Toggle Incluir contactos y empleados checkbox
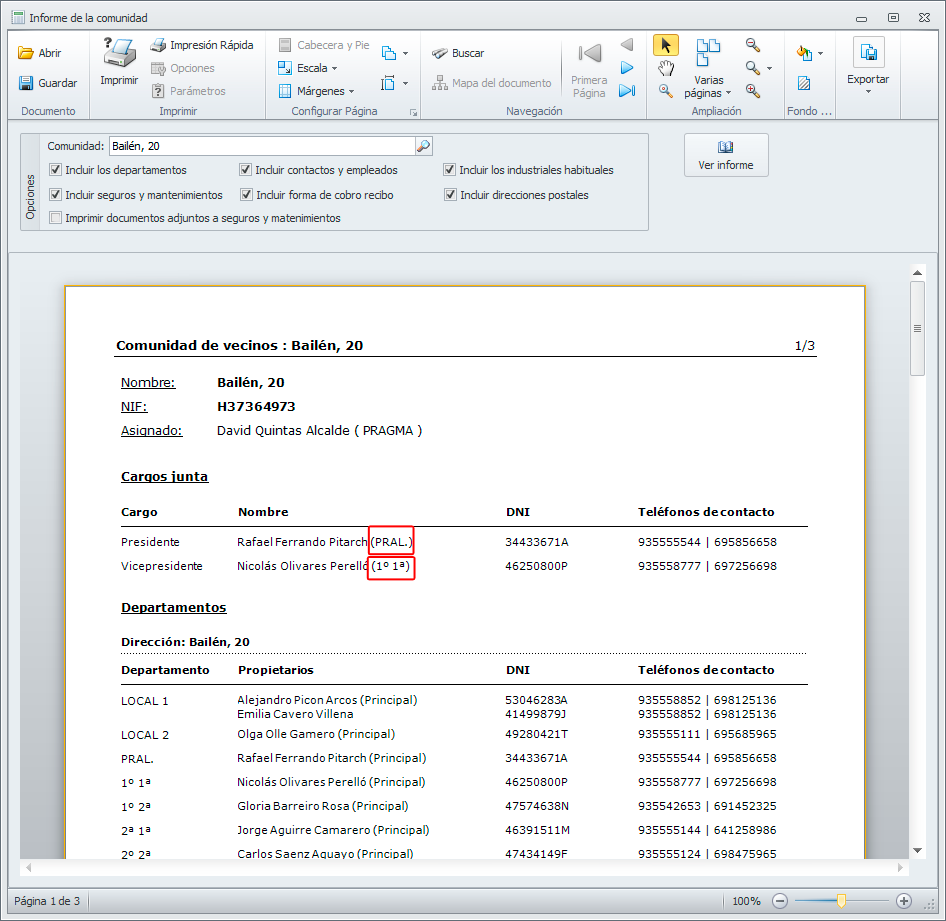This screenshot has width=946, height=921. pyautogui.click(x=246, y=170)
